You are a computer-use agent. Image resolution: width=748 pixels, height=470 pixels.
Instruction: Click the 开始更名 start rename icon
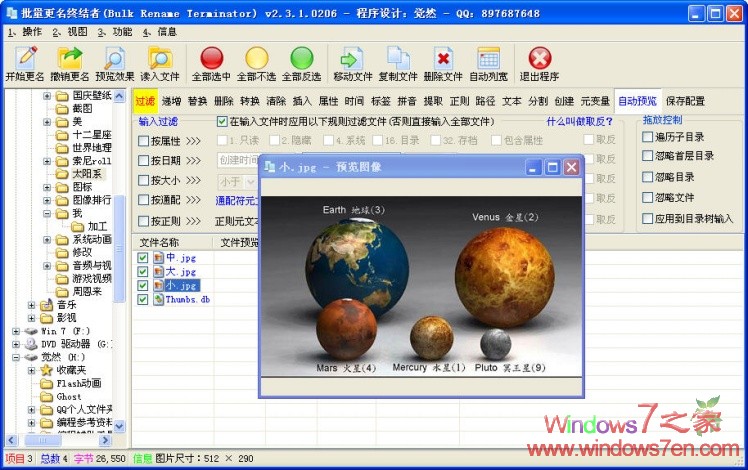[26, 58]
